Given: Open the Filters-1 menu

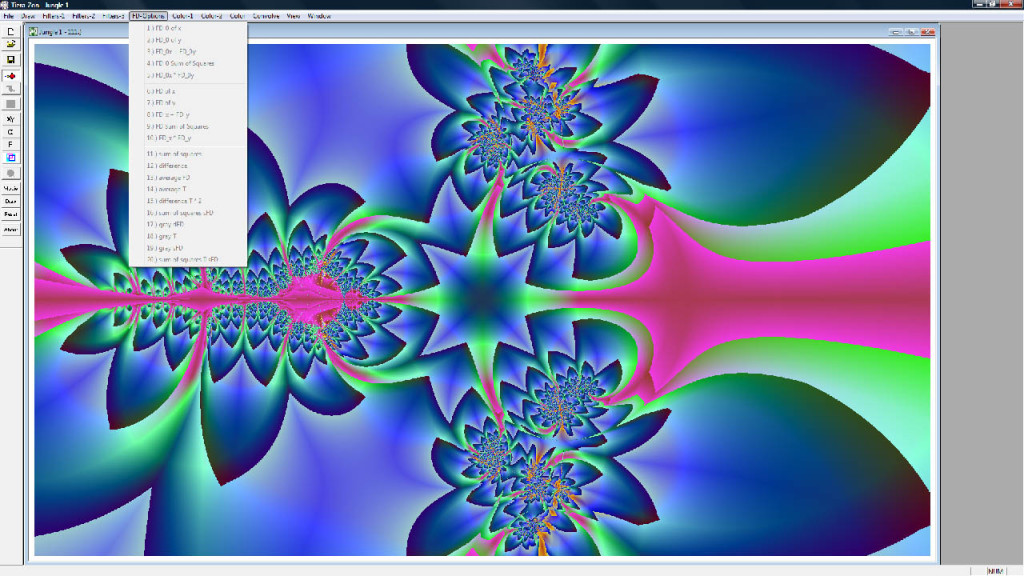Looking at the screenshot, I should click(54, 17).
